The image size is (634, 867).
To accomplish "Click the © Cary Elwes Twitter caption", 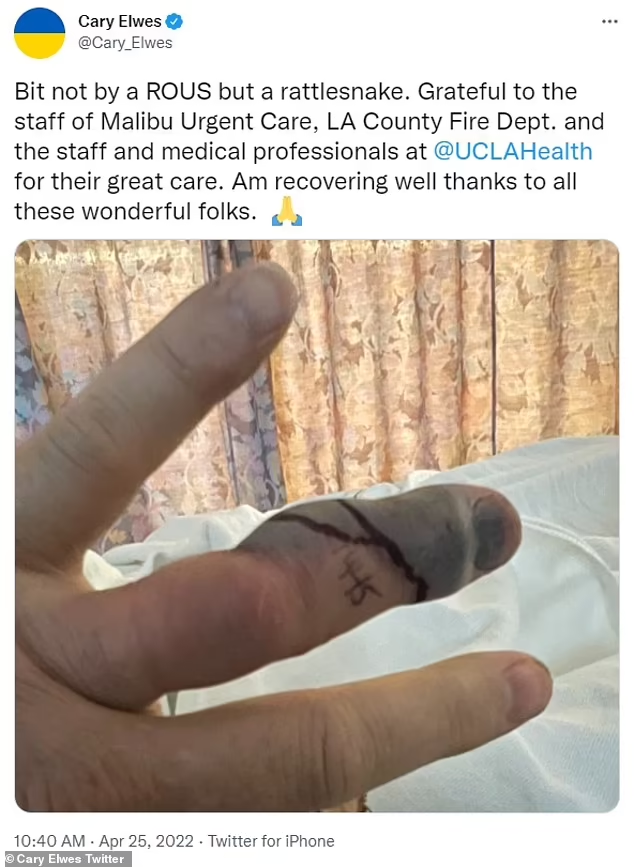I will click(65, 859).
